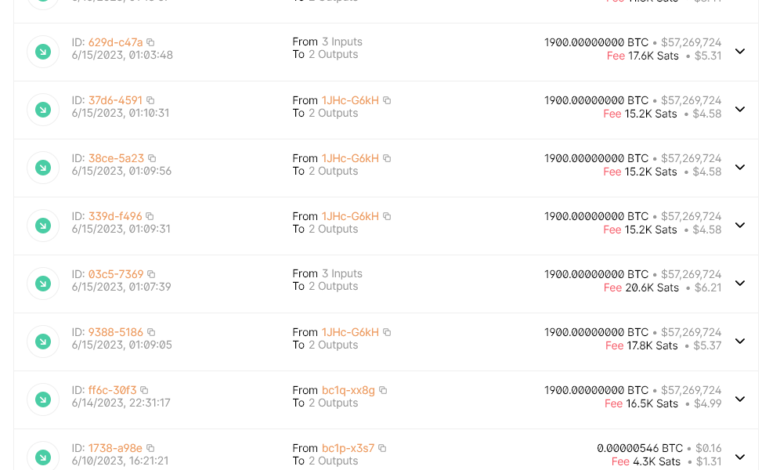Click the green arrow icon for 9388-5186
Screen dimensions: 780x470
point(43,342)
